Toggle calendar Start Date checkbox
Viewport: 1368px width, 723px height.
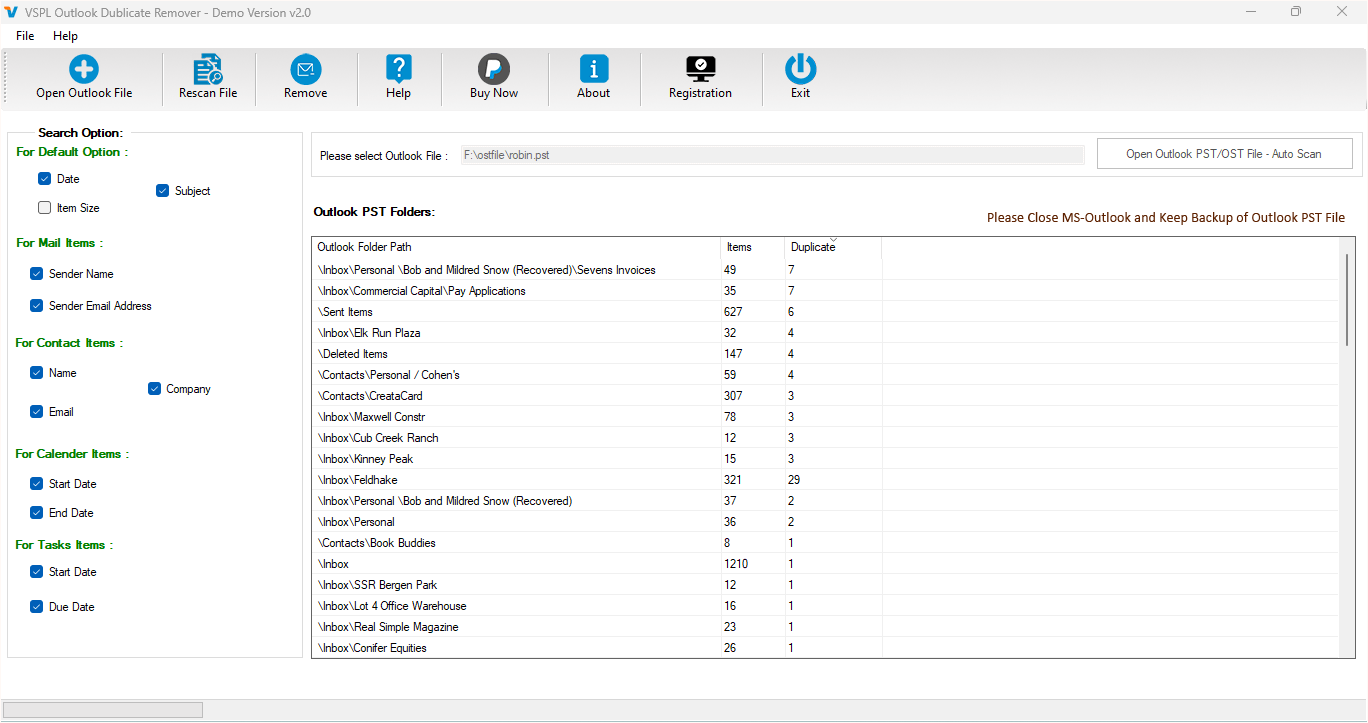point(36,484)
